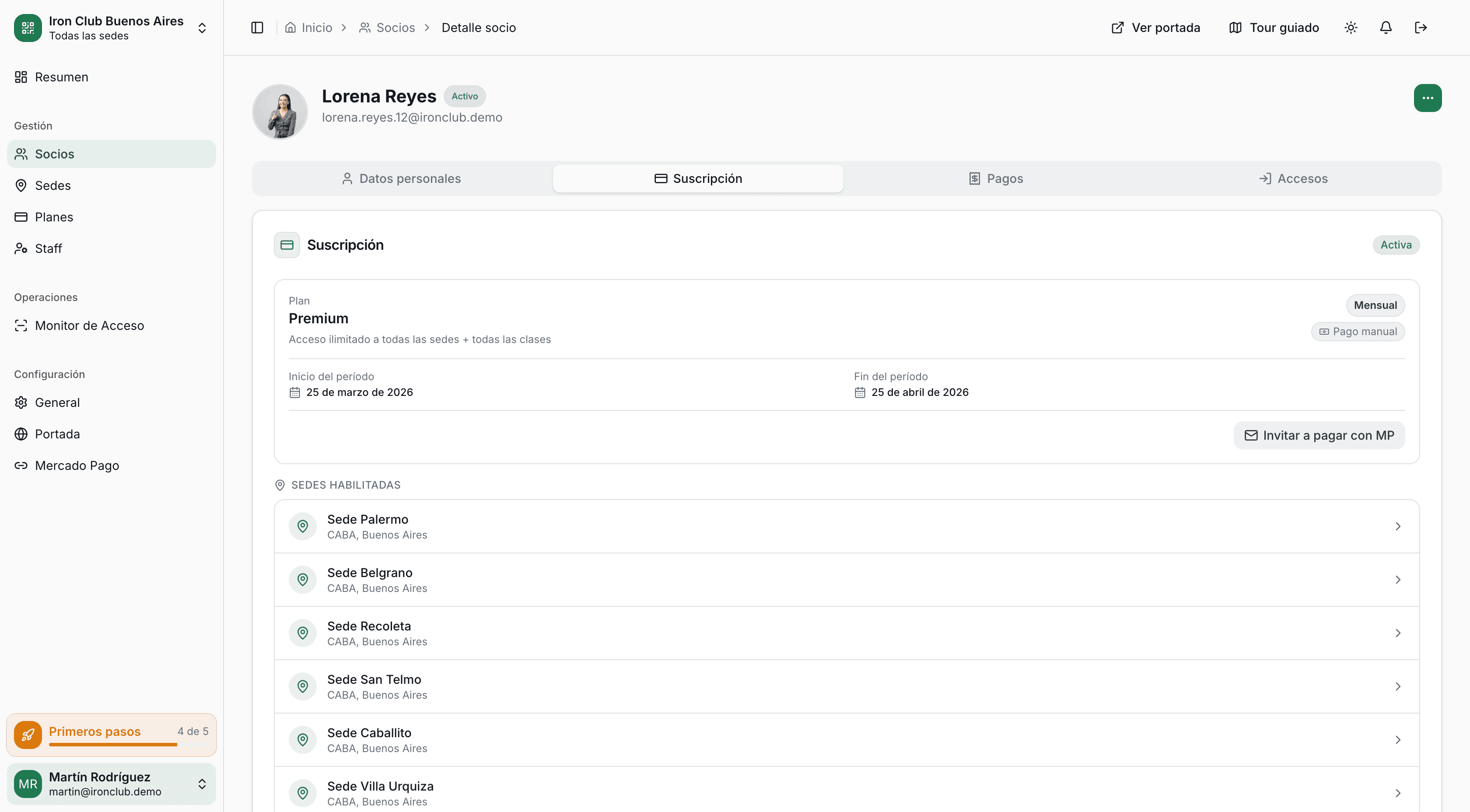Click Invitar a pagar con MP
This screenshot has width=1470, height=812.
[1319, 435]
